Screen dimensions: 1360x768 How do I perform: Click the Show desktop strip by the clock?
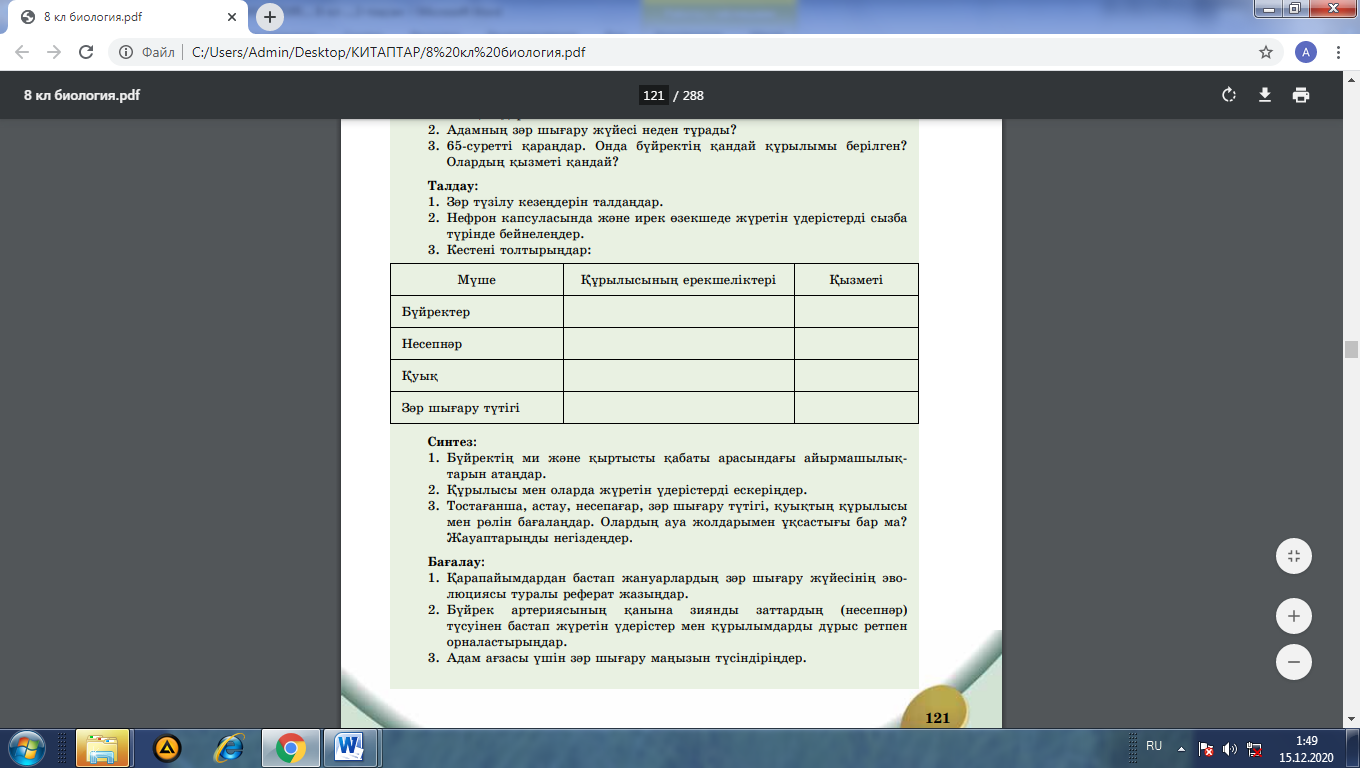point(1352,748)
